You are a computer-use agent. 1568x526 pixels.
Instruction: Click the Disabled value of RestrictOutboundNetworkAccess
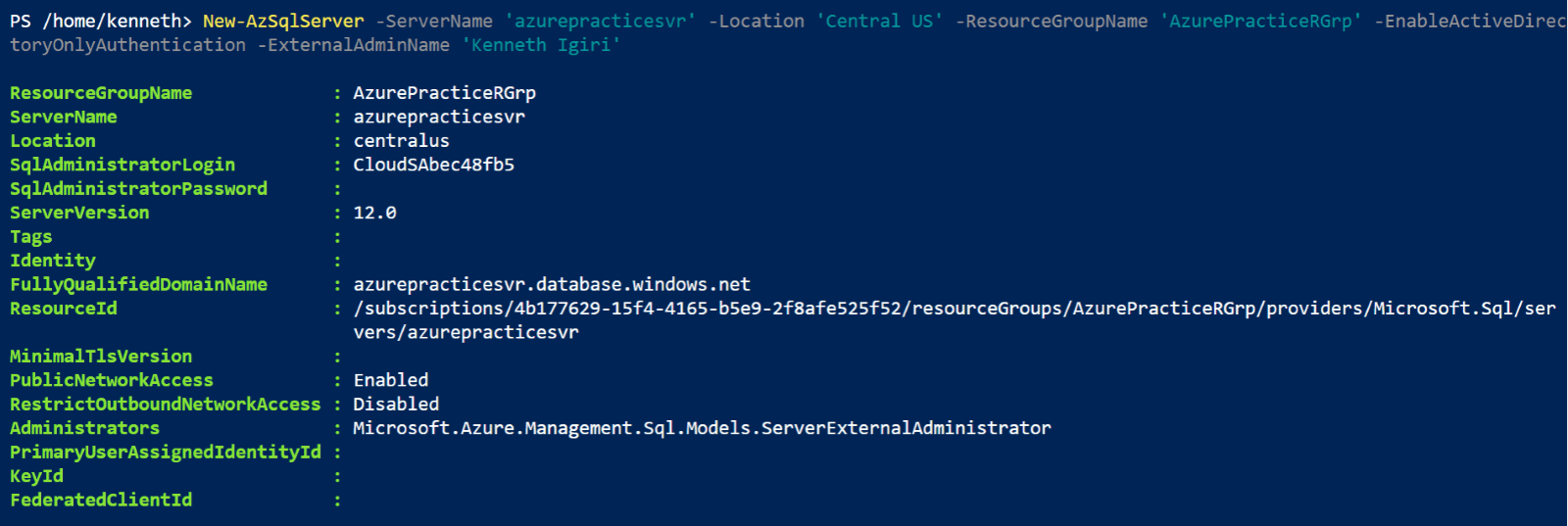click(x=396, y=404)
